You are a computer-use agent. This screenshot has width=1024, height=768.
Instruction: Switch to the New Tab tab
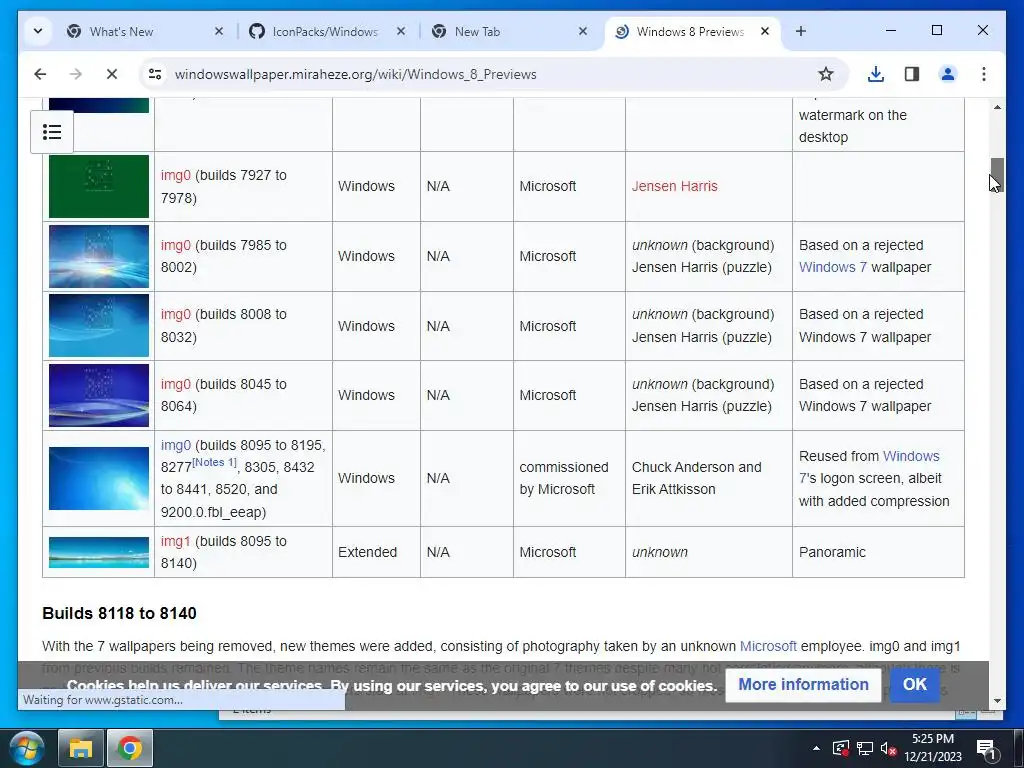click(508, 31)
